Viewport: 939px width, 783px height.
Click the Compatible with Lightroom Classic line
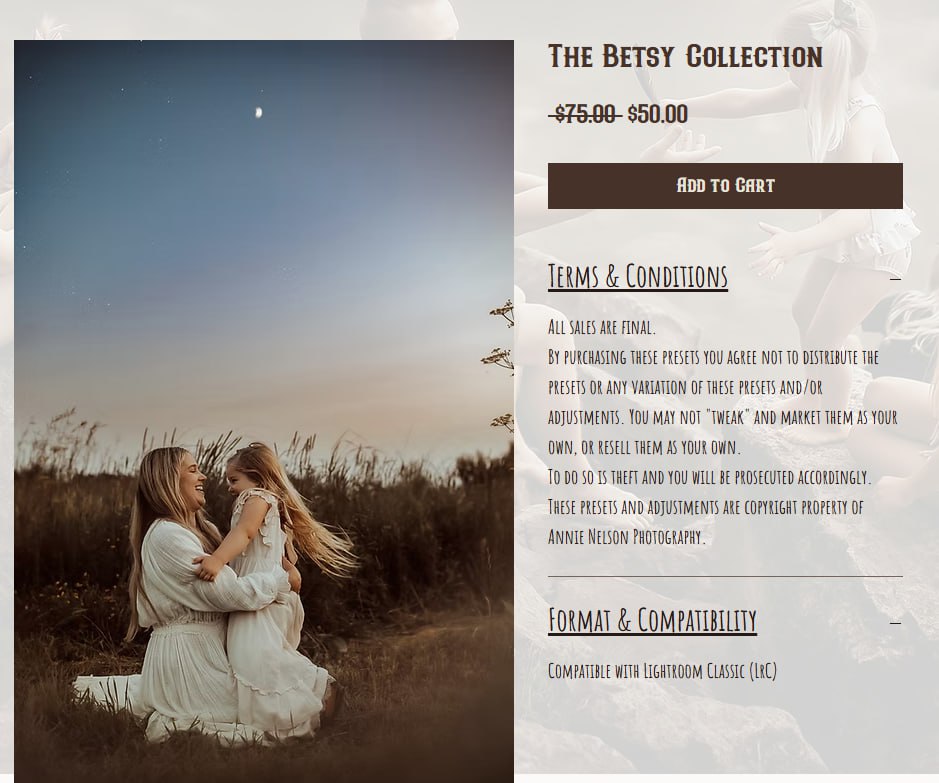point(662,670)
